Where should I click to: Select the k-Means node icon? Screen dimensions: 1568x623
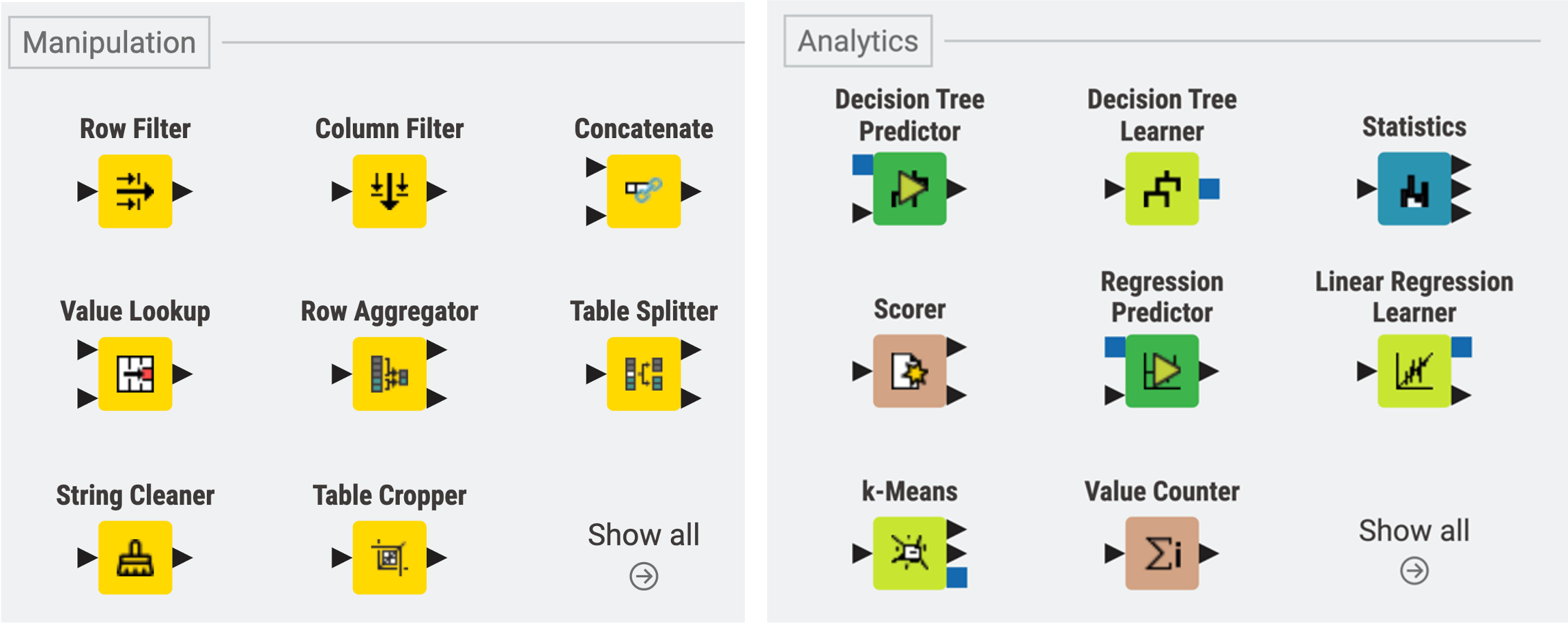pos(910,553)
